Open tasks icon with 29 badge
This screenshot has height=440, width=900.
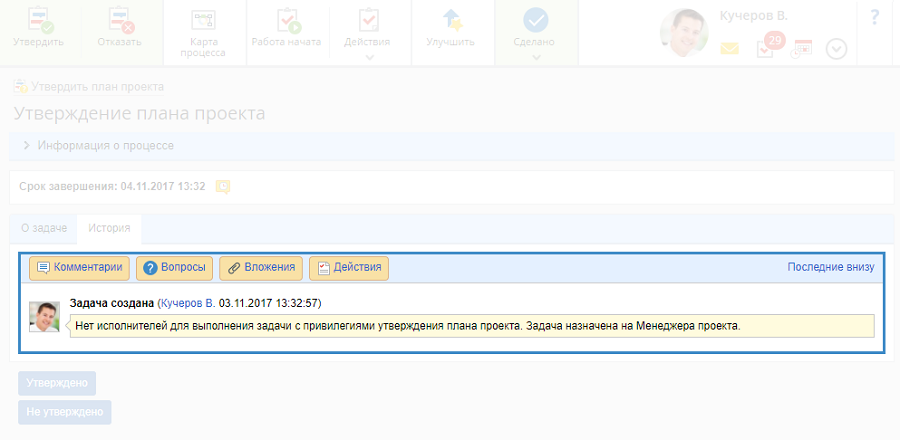pos(769,46)
